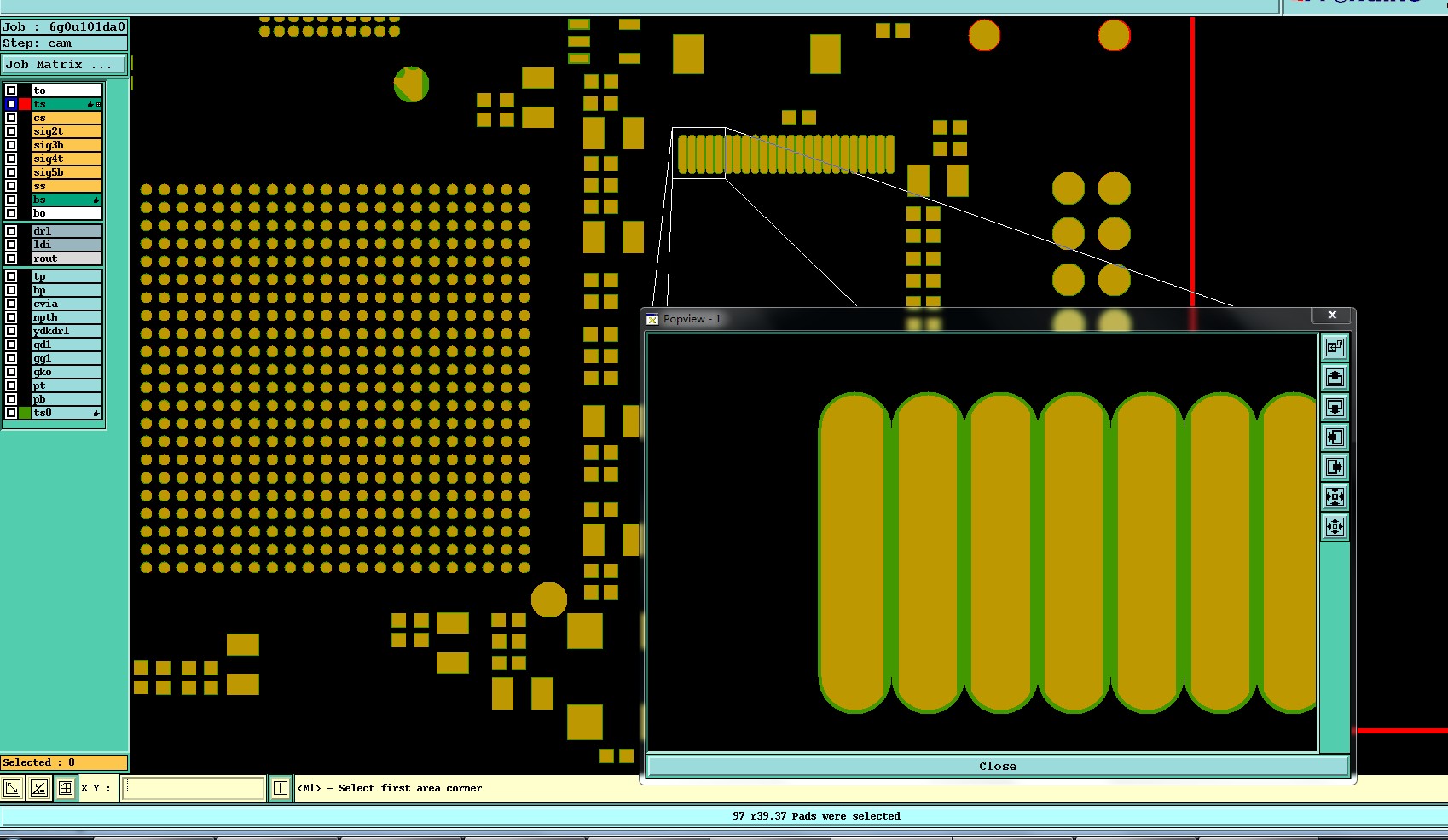Select the pt layer row
Viewport: 1448px width, 840px height.
click(x=67, y=385)
